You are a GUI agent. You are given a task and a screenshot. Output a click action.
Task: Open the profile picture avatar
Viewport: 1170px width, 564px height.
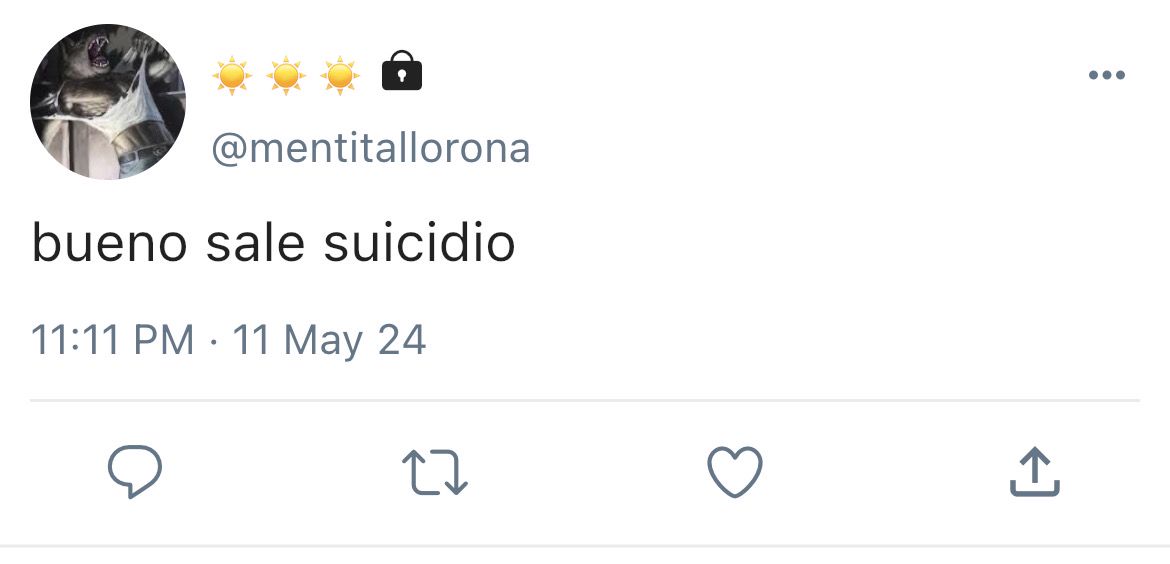pos(107,102)
